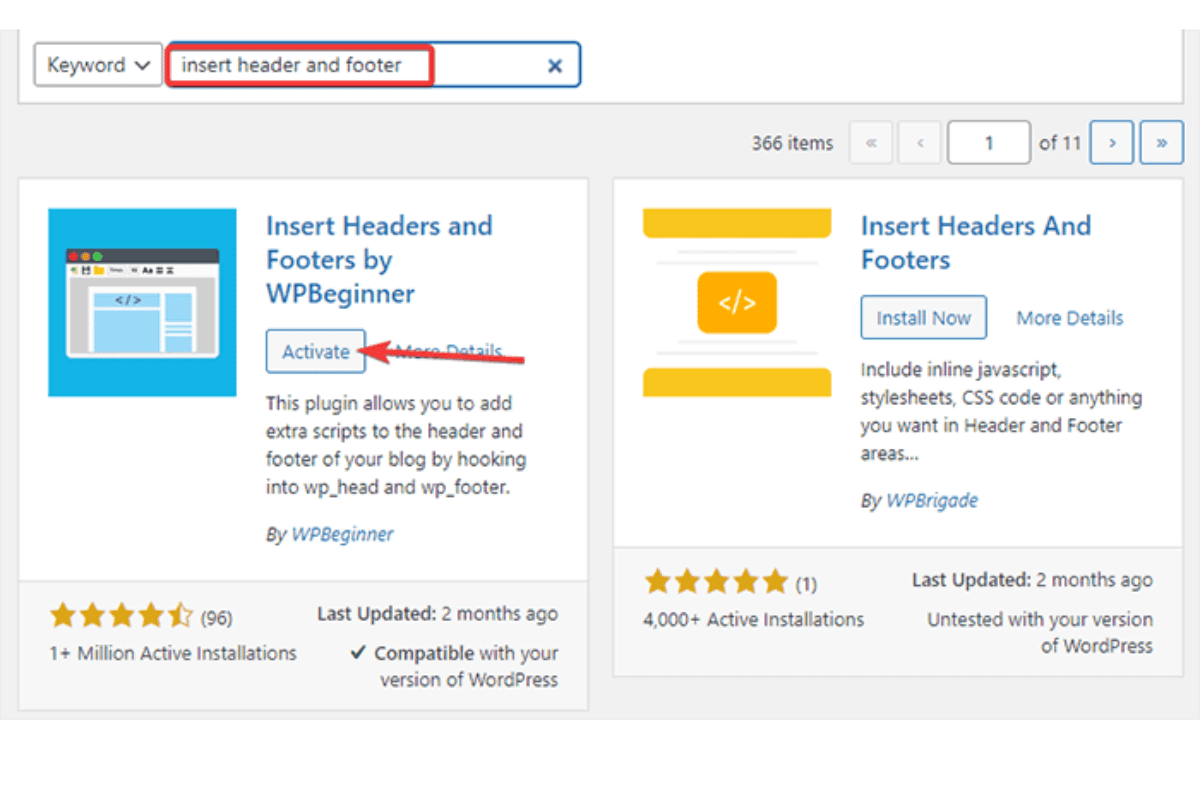Open More Details for the WPBeginner plugin
The height and width of the screenshot is (800, 1200).
(x=449, y=351)
